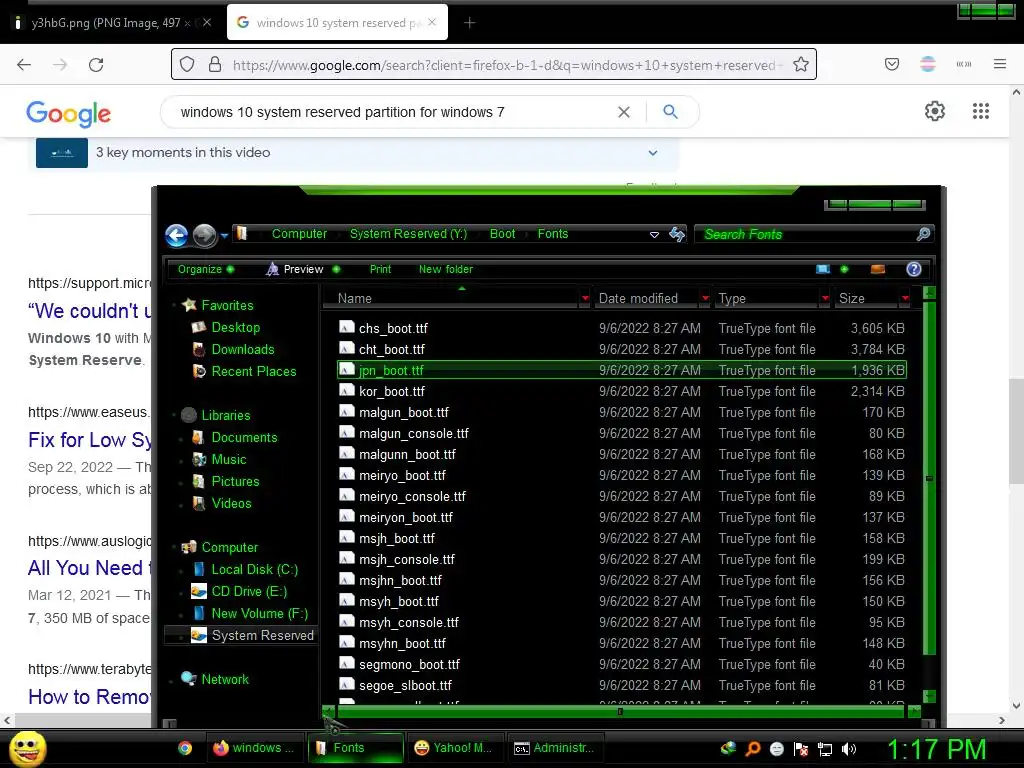Image resolution: width=1024 pixels, height=768 pixels.
Task: Open a new Firefox tab
Action: tap(469, 23)
